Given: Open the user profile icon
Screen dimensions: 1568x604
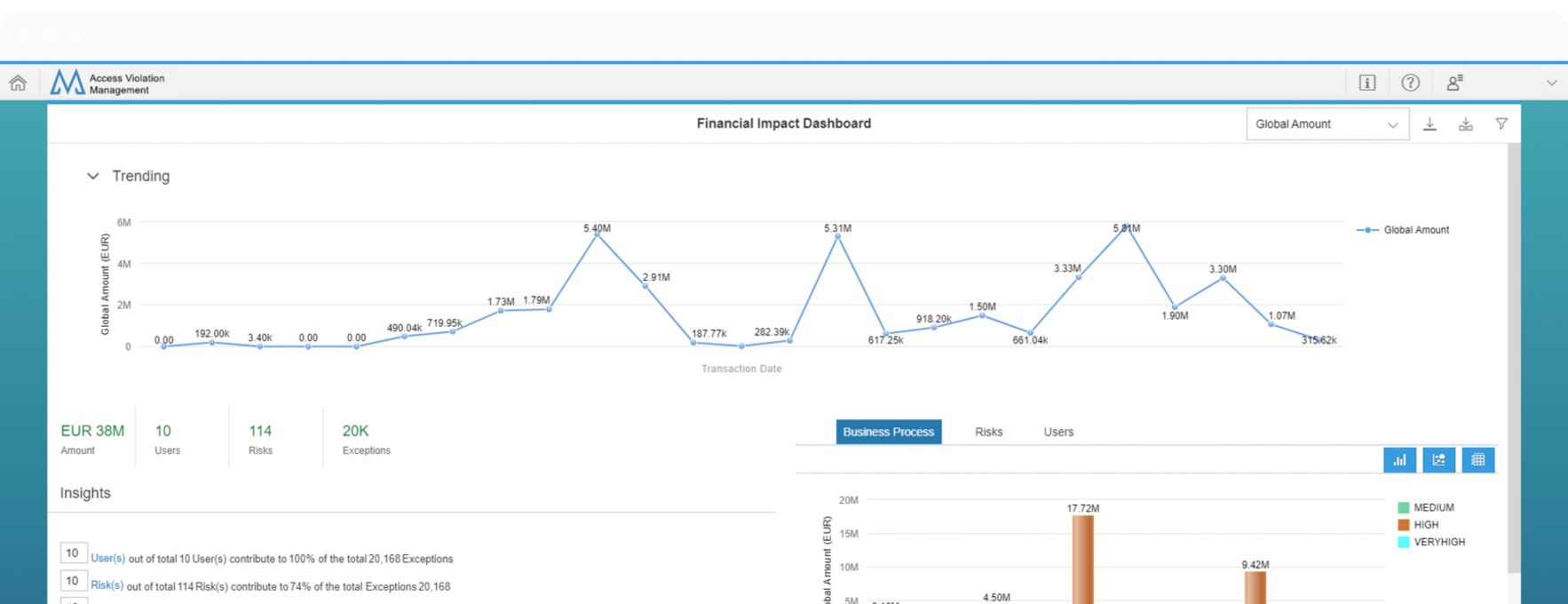Looking at the screenshot, I should [1454, 83].
